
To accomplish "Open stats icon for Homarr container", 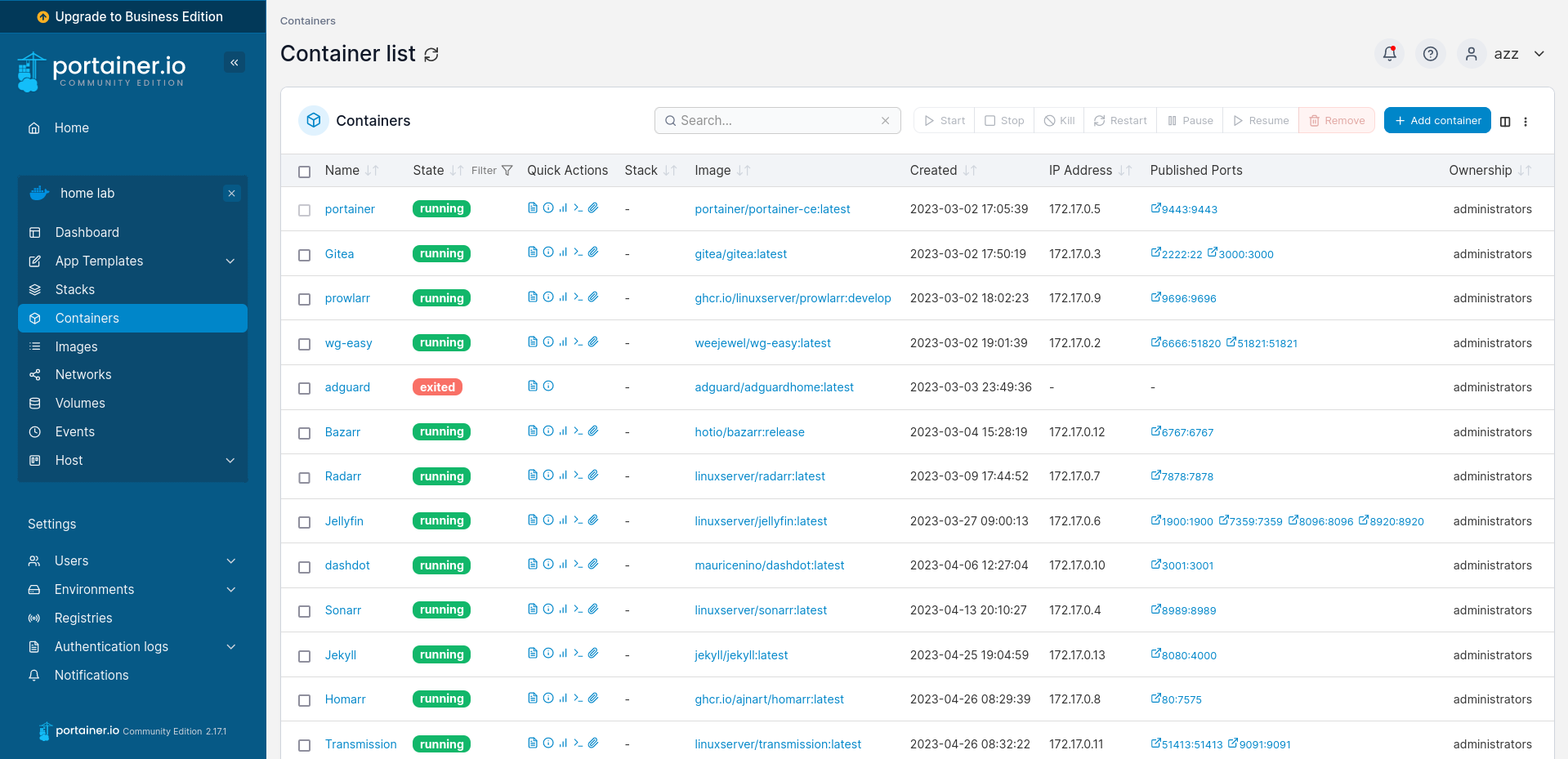I will click(x=563, y=698).
